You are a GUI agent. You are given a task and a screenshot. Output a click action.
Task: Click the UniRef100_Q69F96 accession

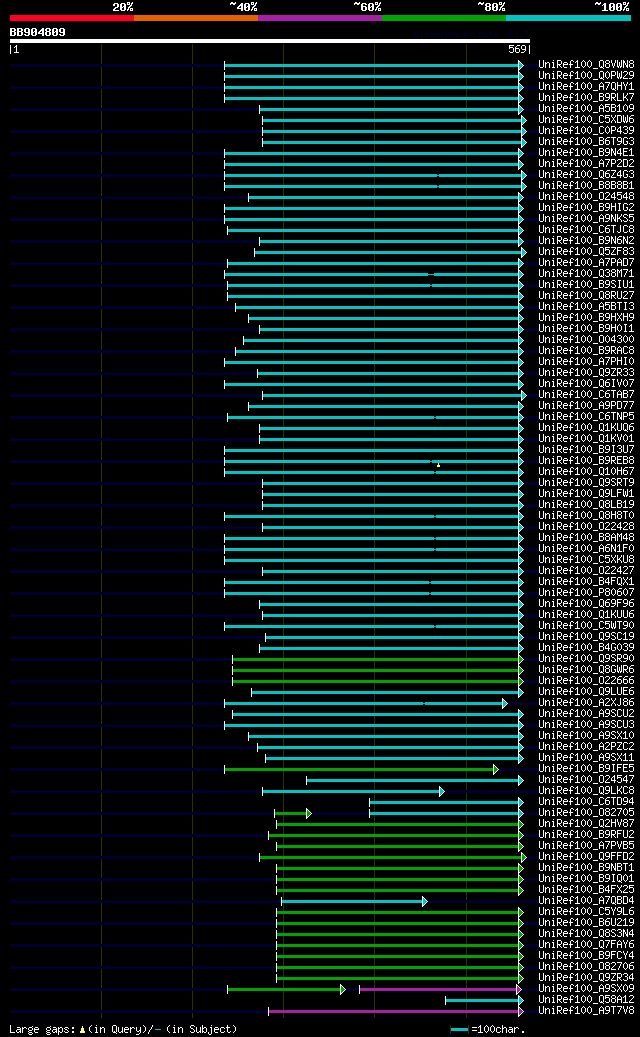click(x=586, y=604)
